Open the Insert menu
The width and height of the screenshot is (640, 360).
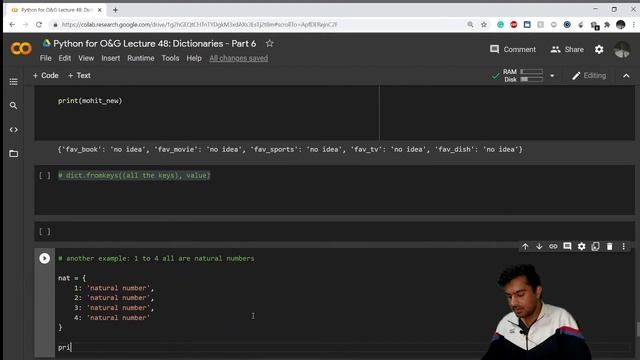[111, 58]
